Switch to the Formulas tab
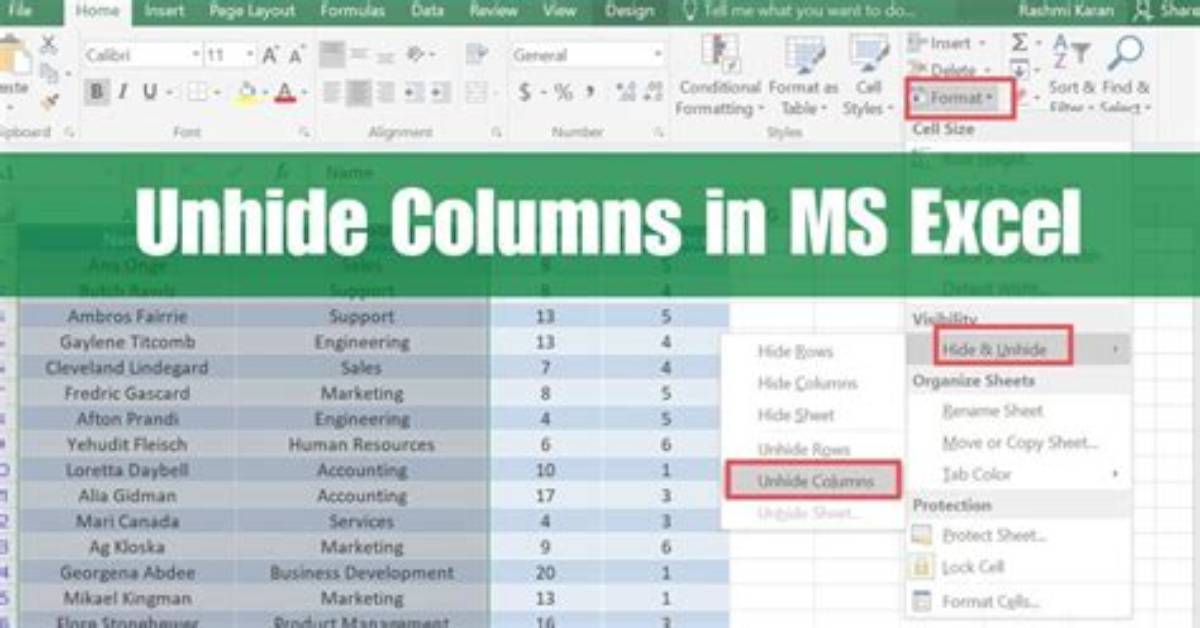The height and width of the screenshot is (628, 1200). click(352, 11)
